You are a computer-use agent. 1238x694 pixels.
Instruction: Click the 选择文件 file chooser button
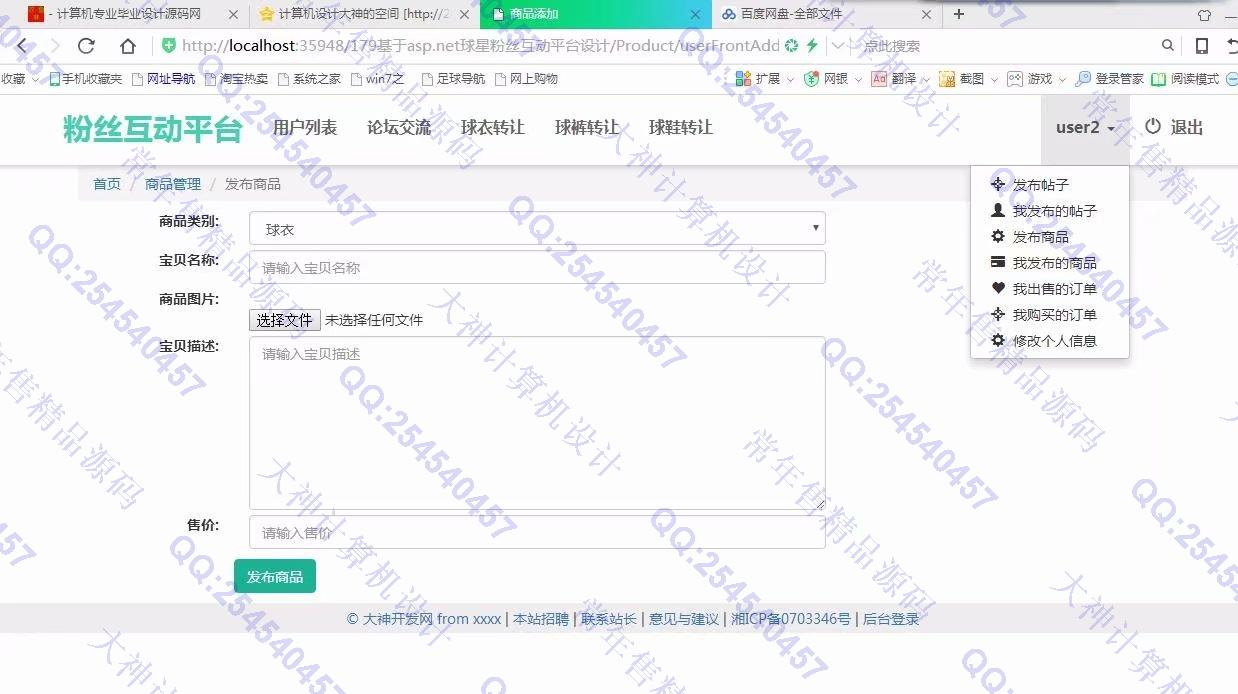(285, 320)
